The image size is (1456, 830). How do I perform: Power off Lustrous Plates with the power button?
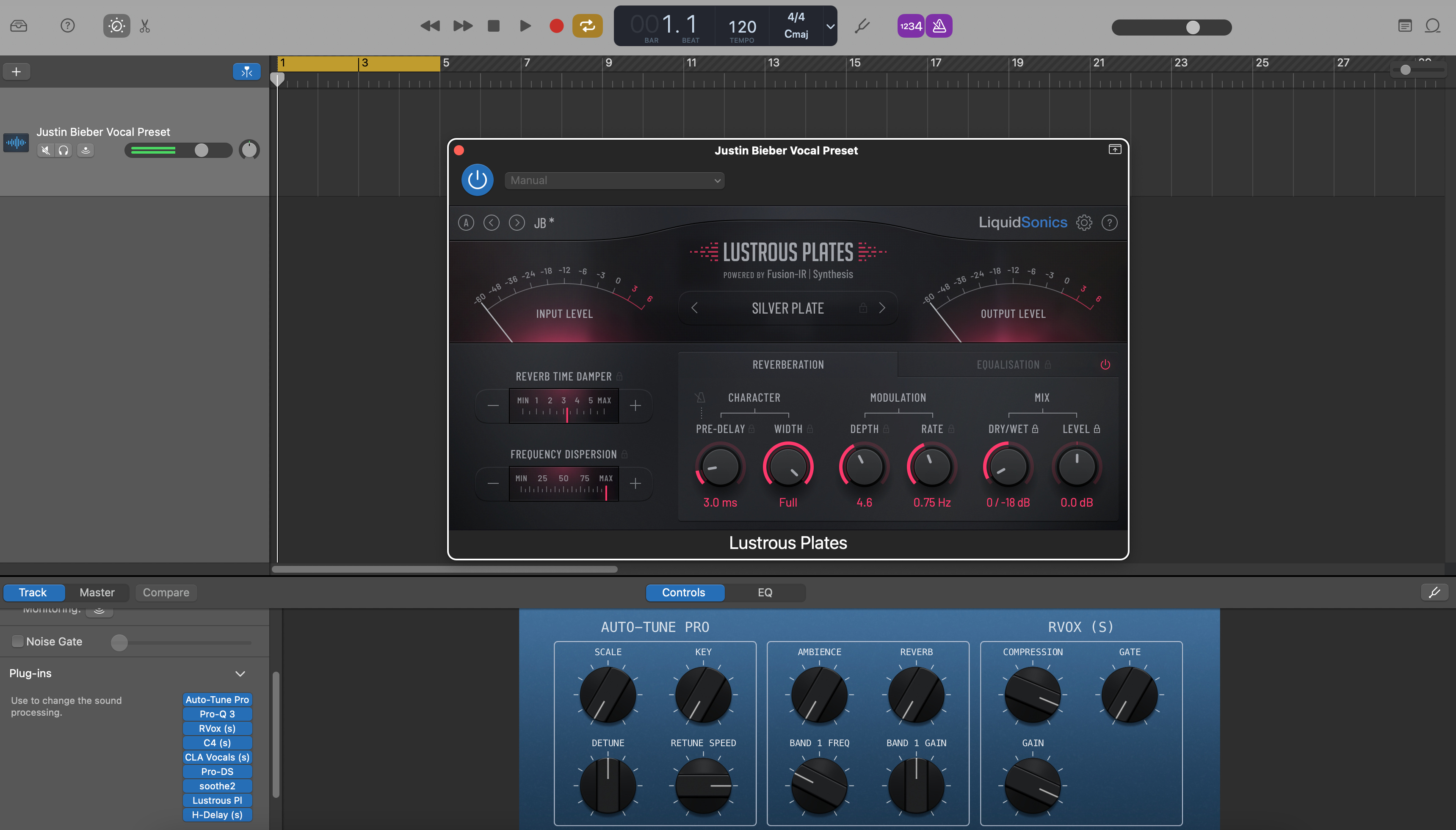pyautogui.click(x=477, y=179)
